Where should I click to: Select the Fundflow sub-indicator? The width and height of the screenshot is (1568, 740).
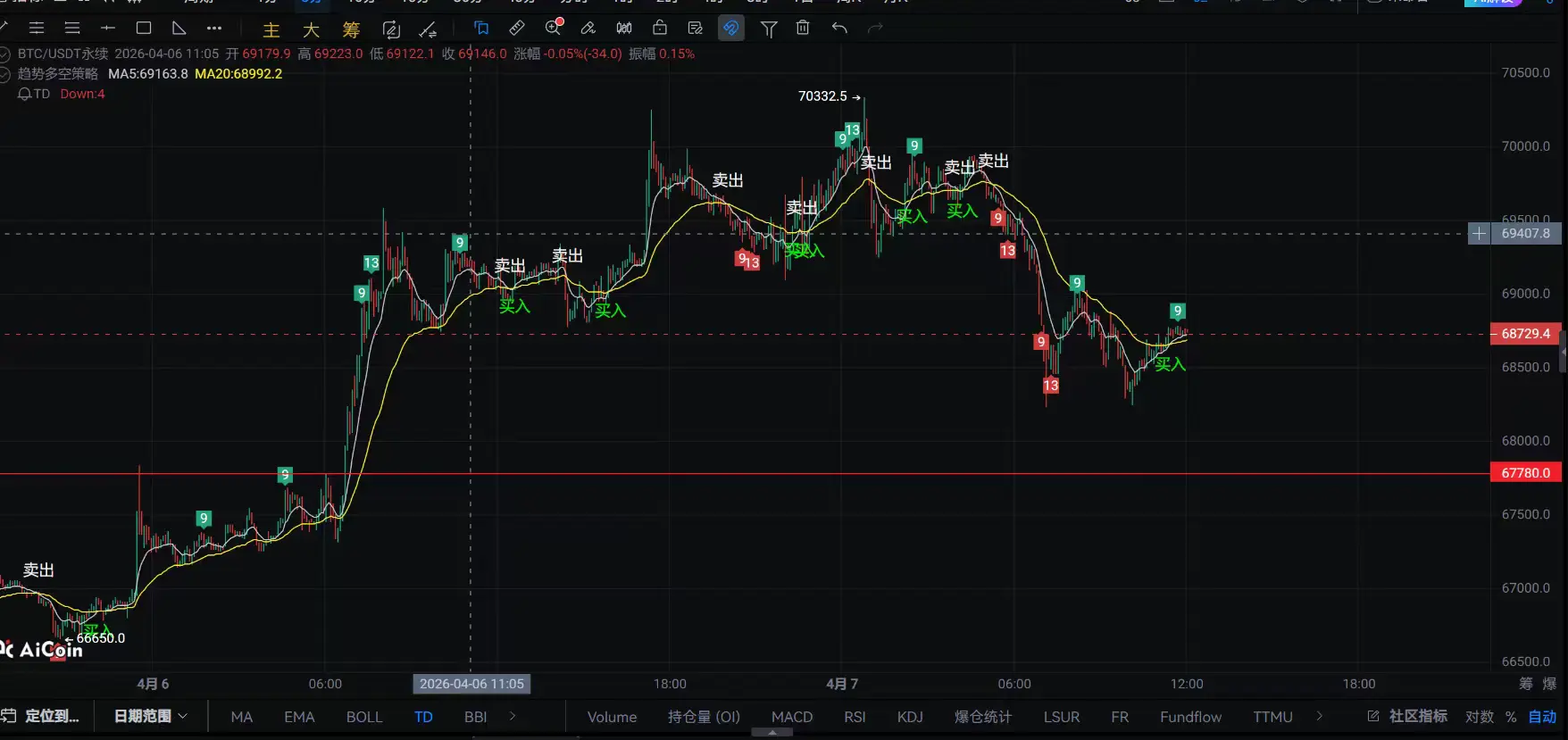click(1191, 717)
